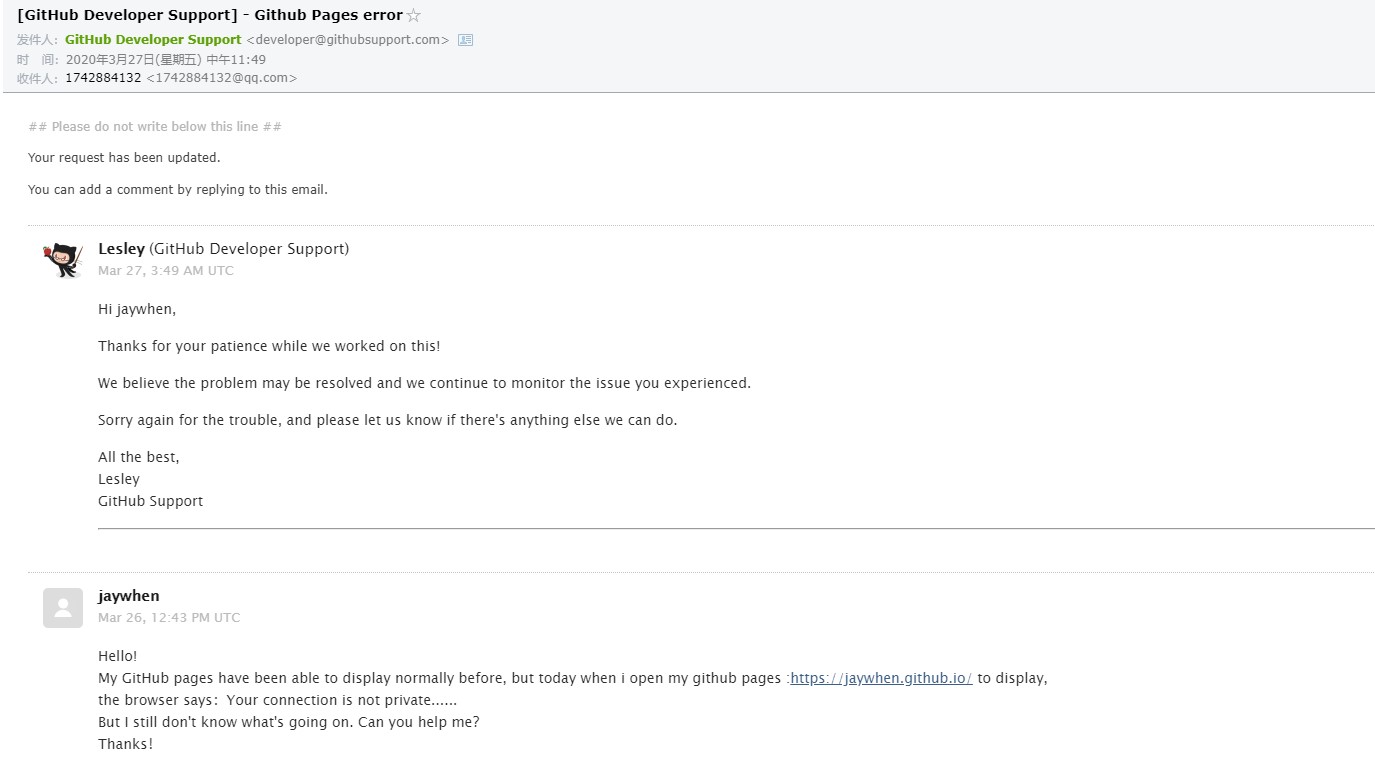Click the "Hi jaywhen," greeting

pyautogui.click(x=137, y=309)
